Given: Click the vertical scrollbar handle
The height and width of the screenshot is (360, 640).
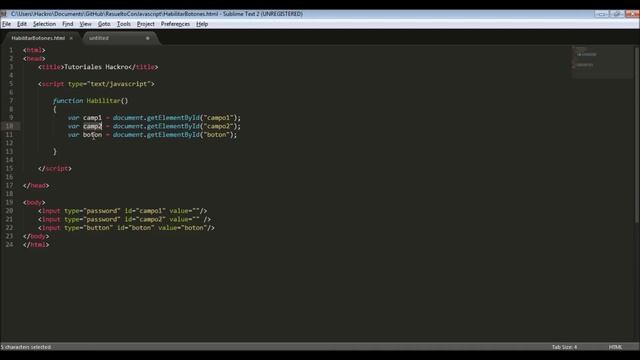Looking at the screenshot, I should click(637, 135).
